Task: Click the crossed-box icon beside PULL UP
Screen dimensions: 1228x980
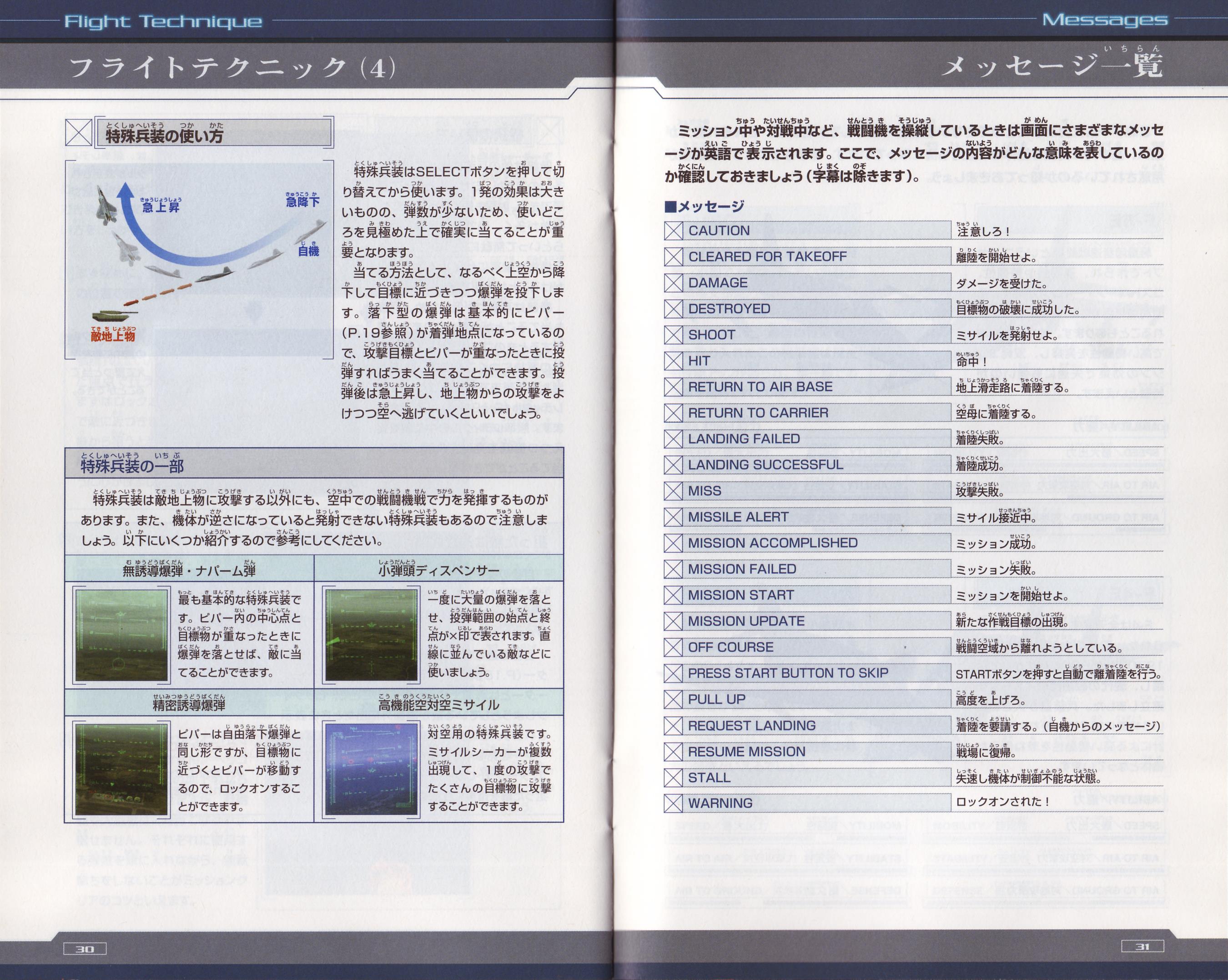Action: tap(673, 699)
